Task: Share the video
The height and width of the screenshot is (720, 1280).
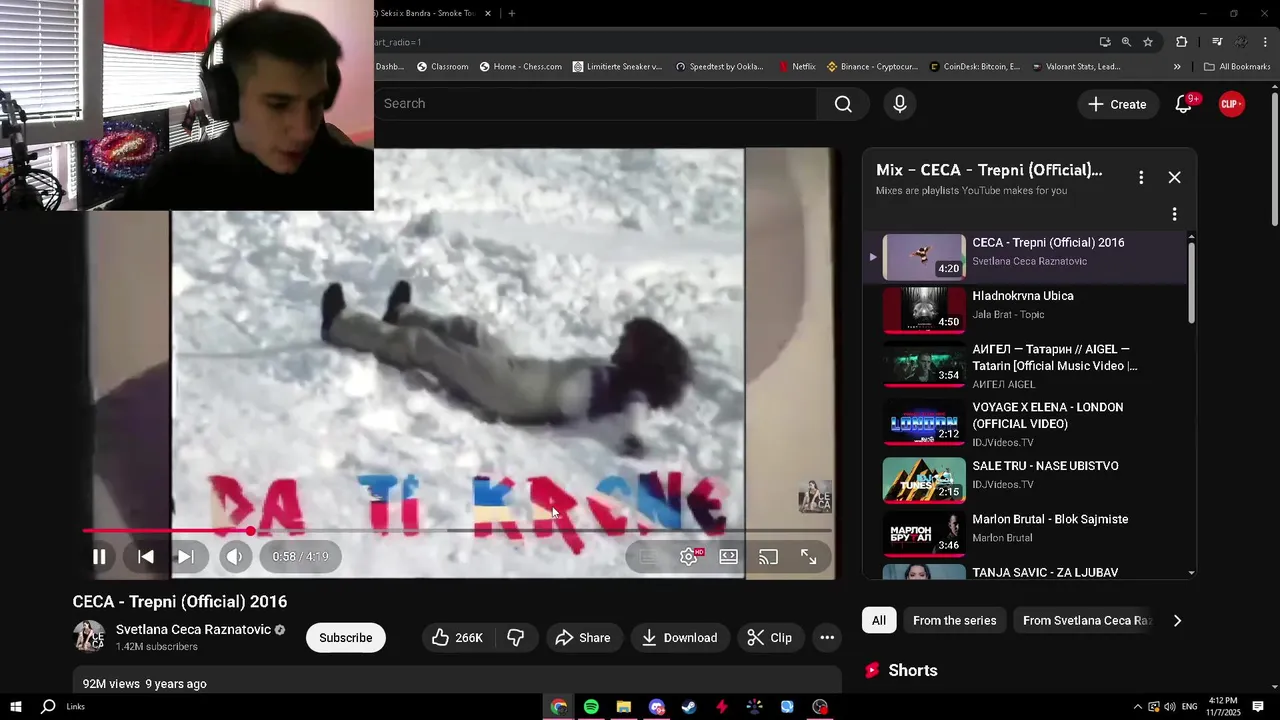Action: 583,638
